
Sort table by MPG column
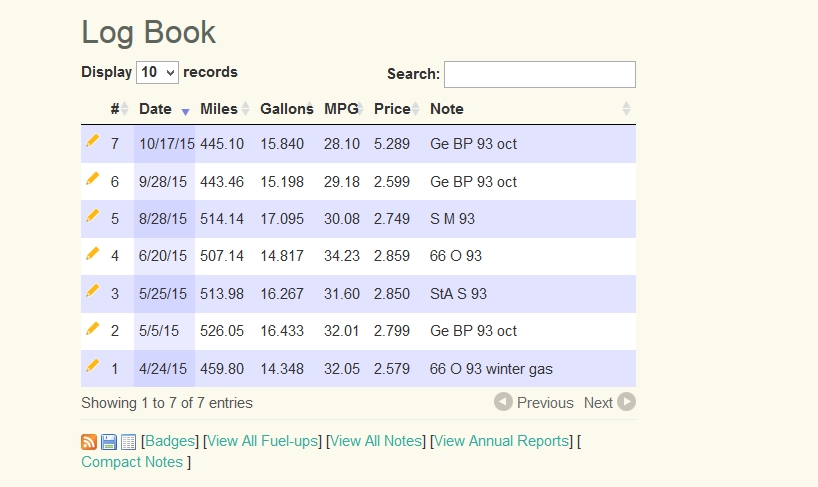click(x=344, y=109)
